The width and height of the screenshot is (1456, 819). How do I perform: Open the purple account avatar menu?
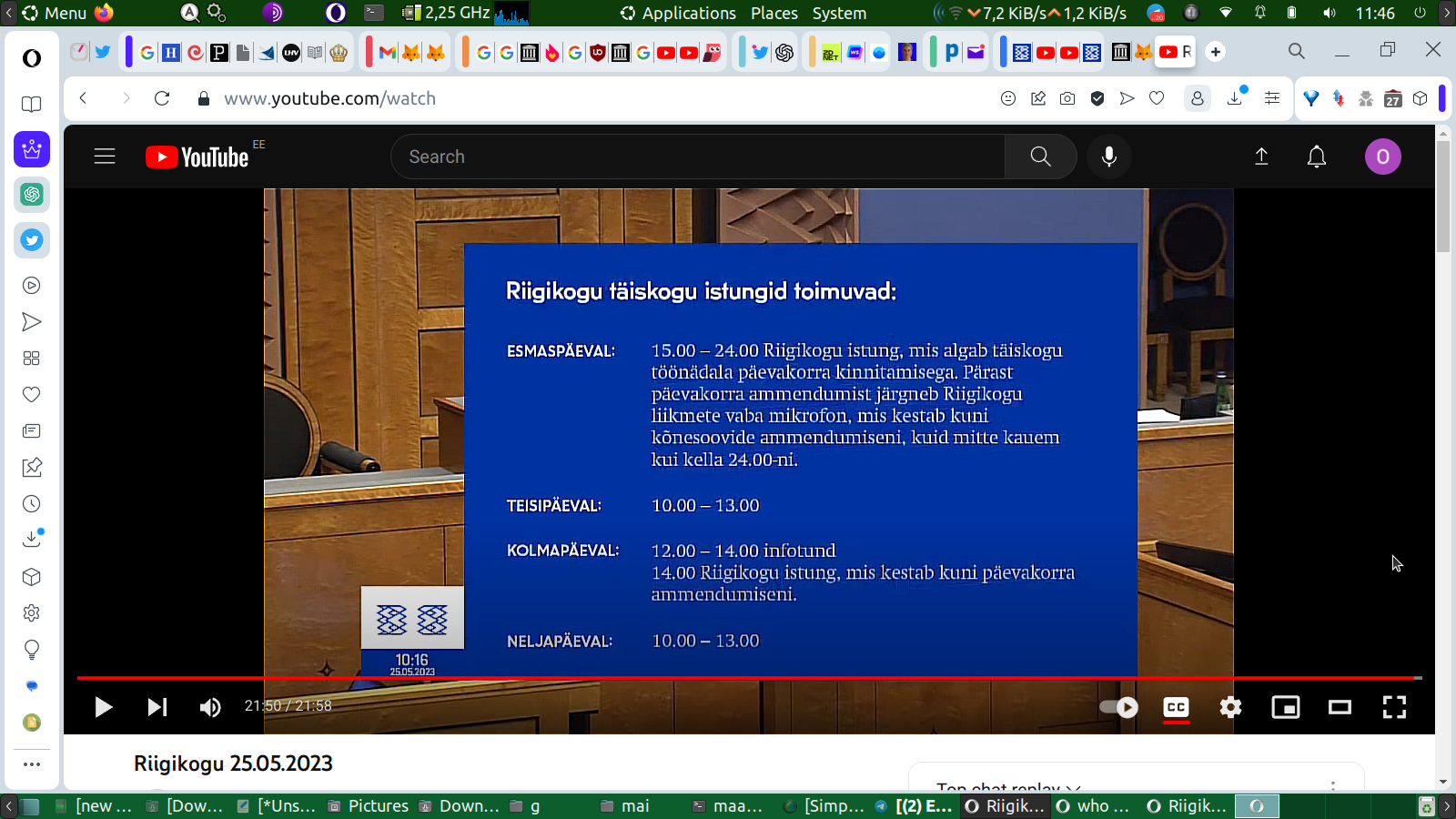[x=1382, y=157]
